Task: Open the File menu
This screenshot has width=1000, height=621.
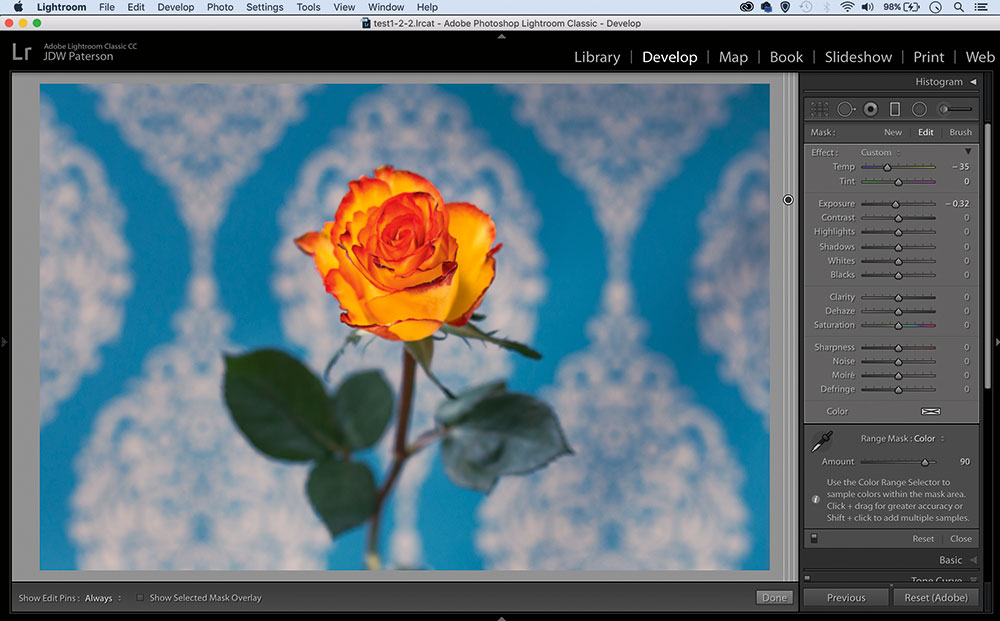Action: [x=107, y=7]
